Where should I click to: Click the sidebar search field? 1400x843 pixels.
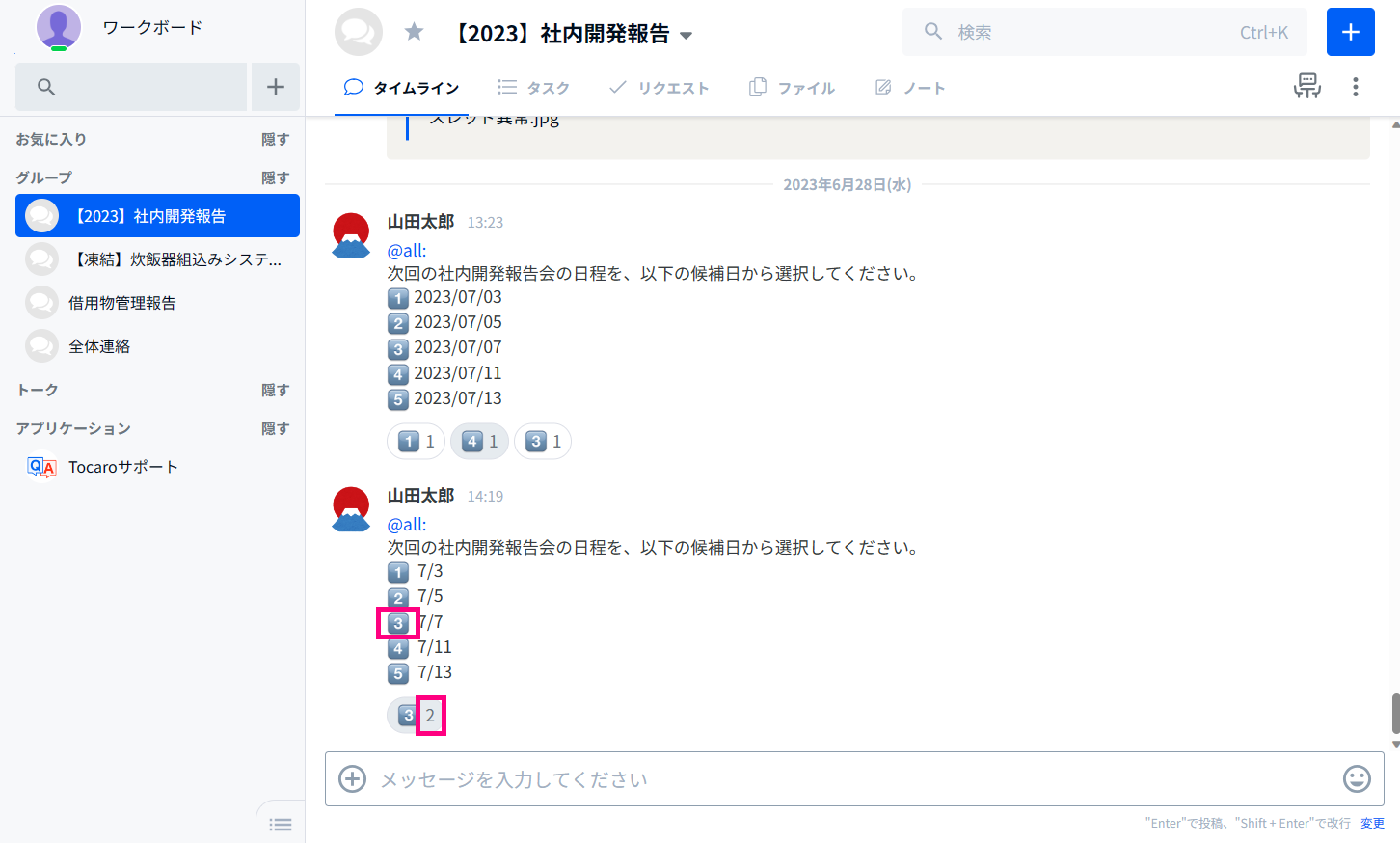(131, 87)
